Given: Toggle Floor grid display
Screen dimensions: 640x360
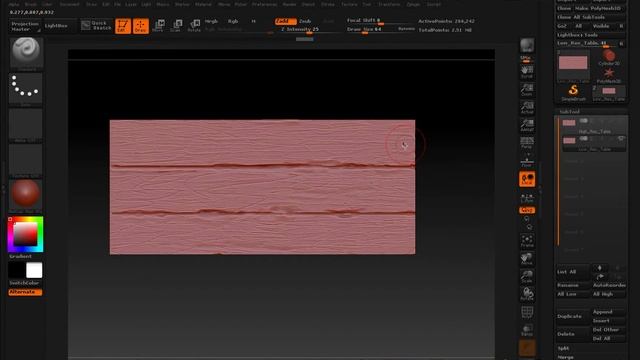Looking at the screenshot, I should [x=527, y=162].
